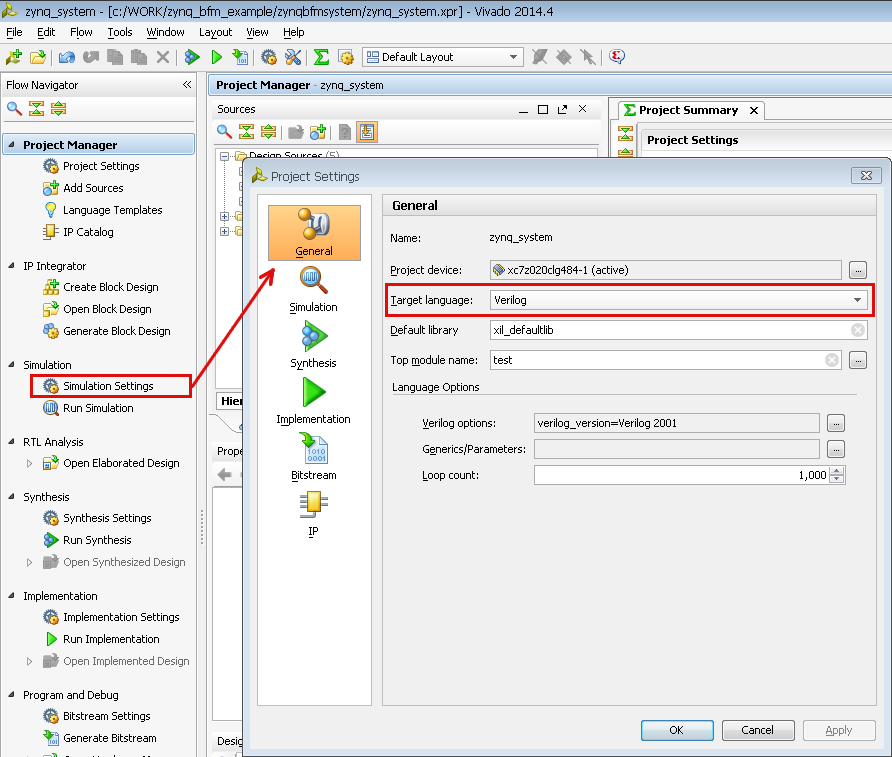Clear the Default library field
Image resolution: width=892 pixels, height=757 pixels.
(858, 330)
